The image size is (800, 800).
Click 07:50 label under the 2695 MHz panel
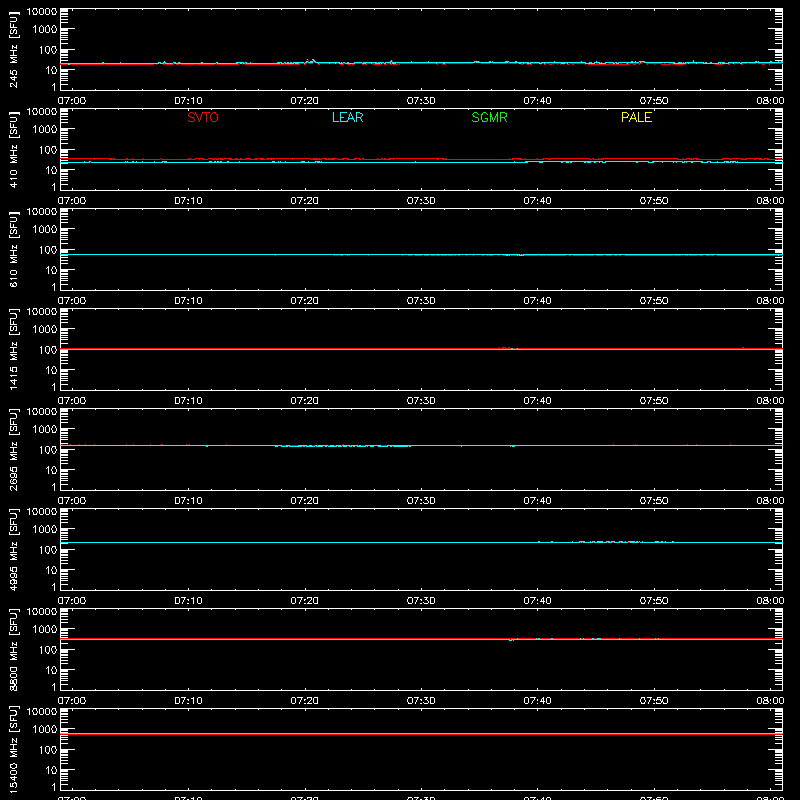(x=654, y=501)
